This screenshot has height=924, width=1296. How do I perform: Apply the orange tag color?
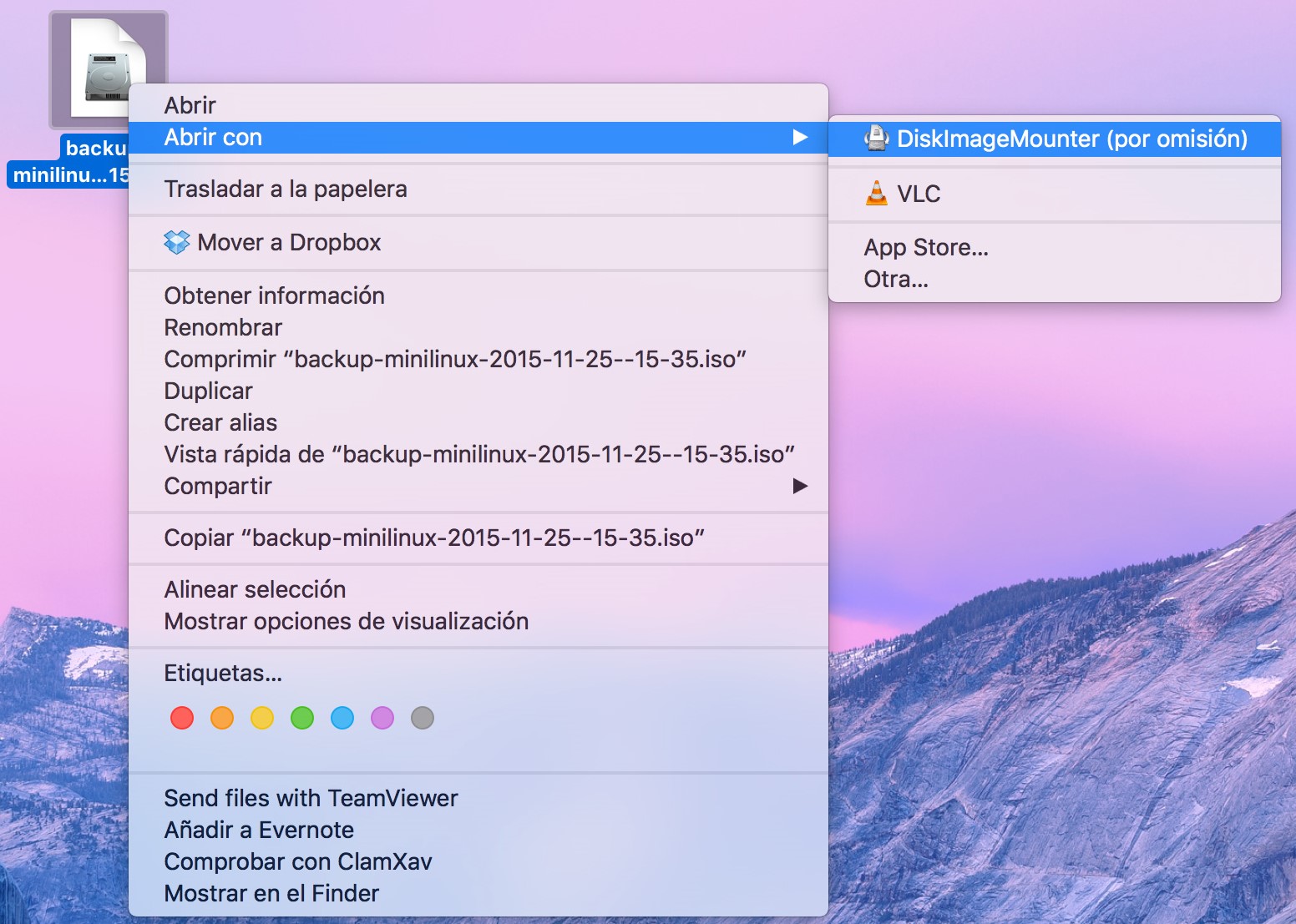(x=222, y=718)
